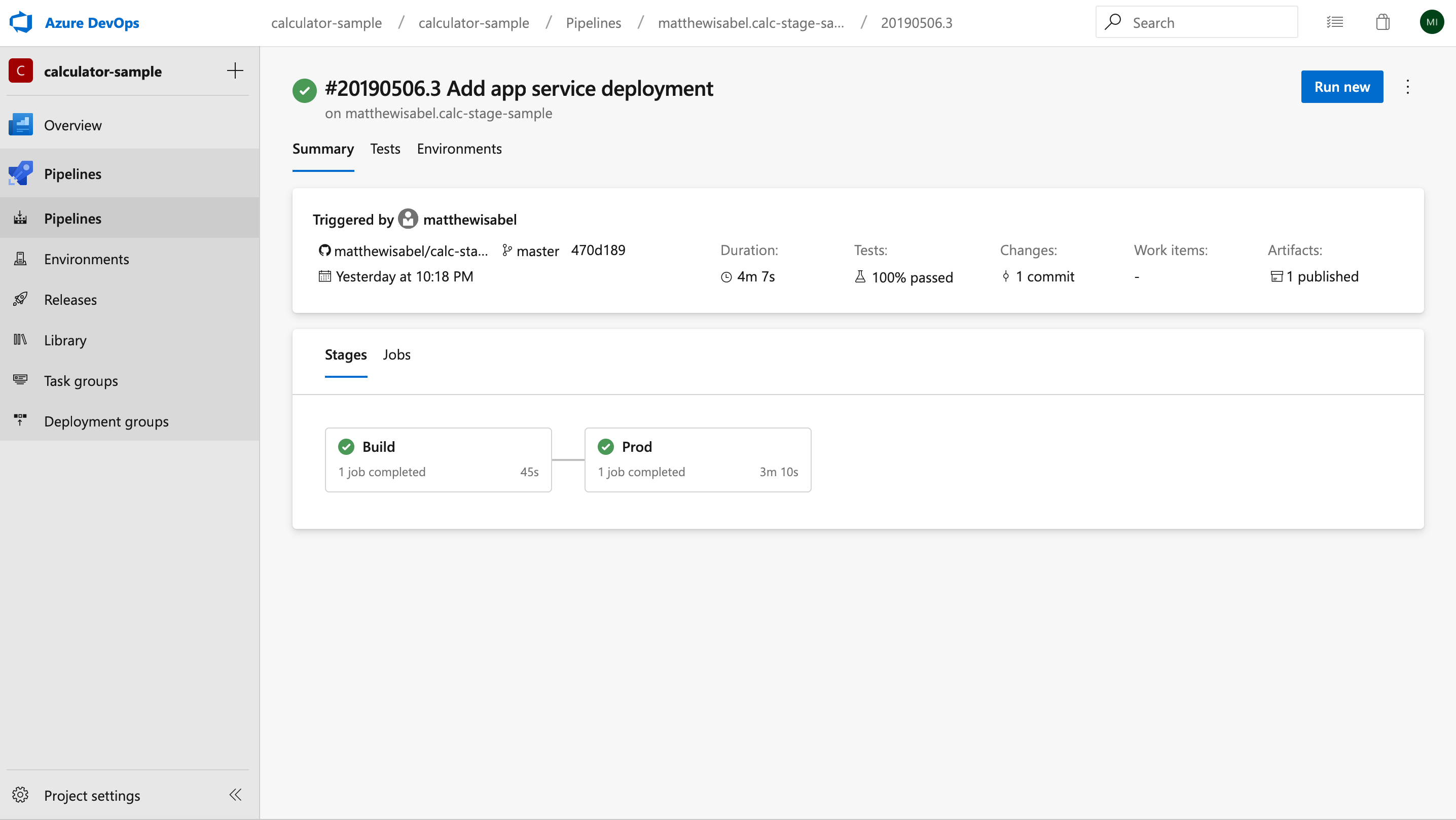Click the calculator-sample project avatar icon
Screen dimensions: 1456x820
point(21,70)
